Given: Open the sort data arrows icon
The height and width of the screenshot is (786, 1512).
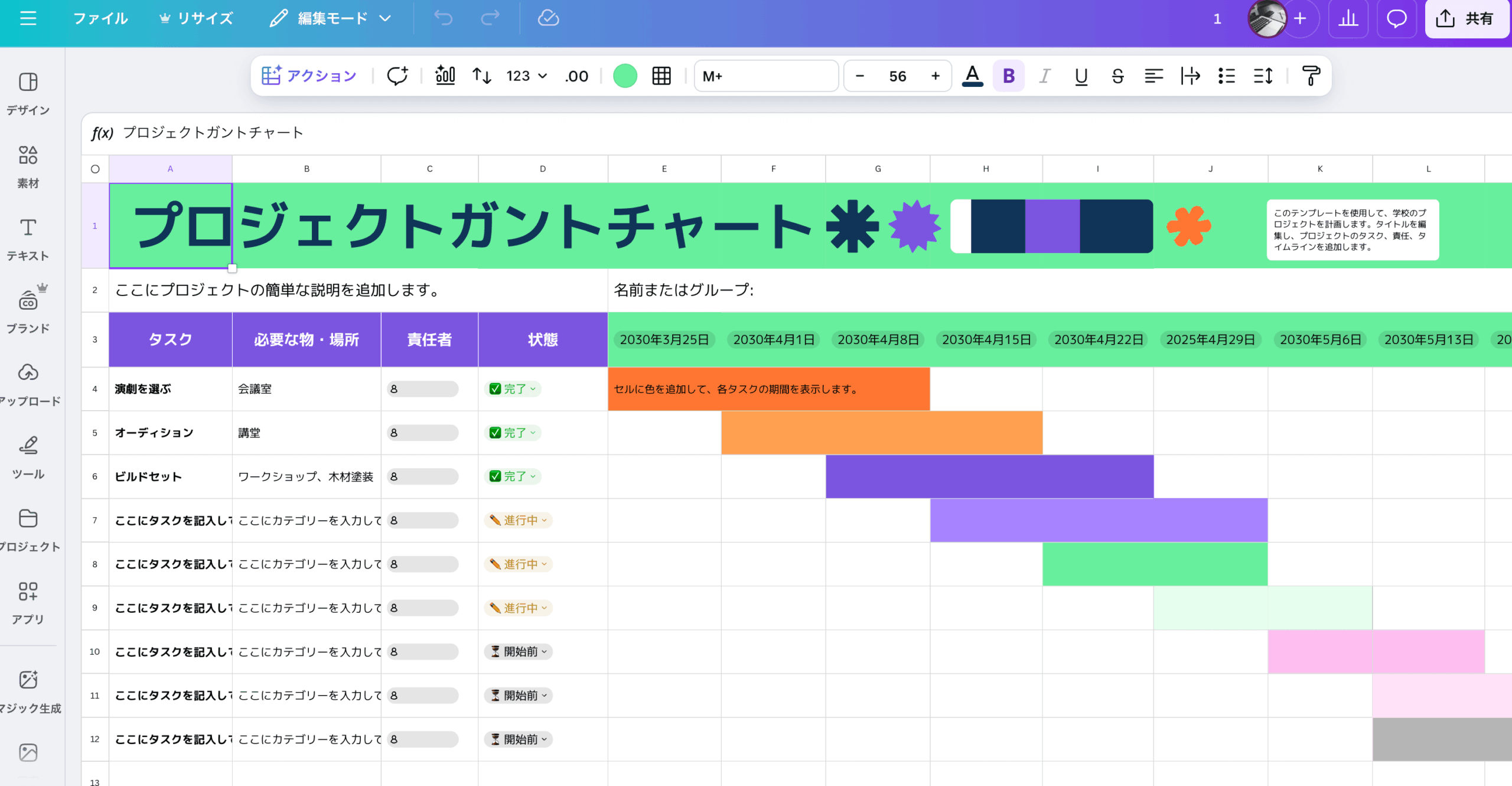Looking at the screenshot, I should pyautogui.click(x=481, y=76).
